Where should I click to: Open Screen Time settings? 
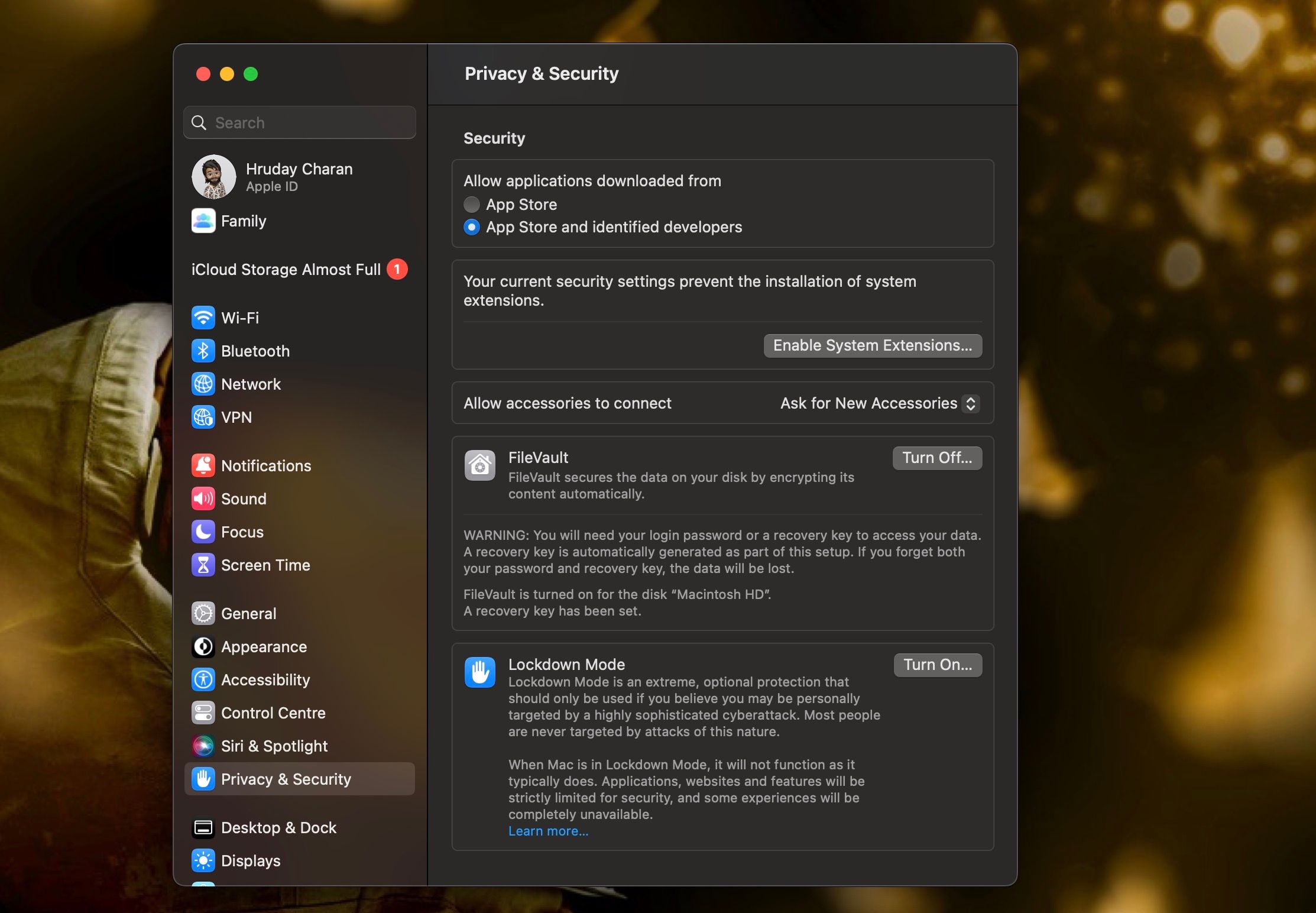click(x=266, y=564)
